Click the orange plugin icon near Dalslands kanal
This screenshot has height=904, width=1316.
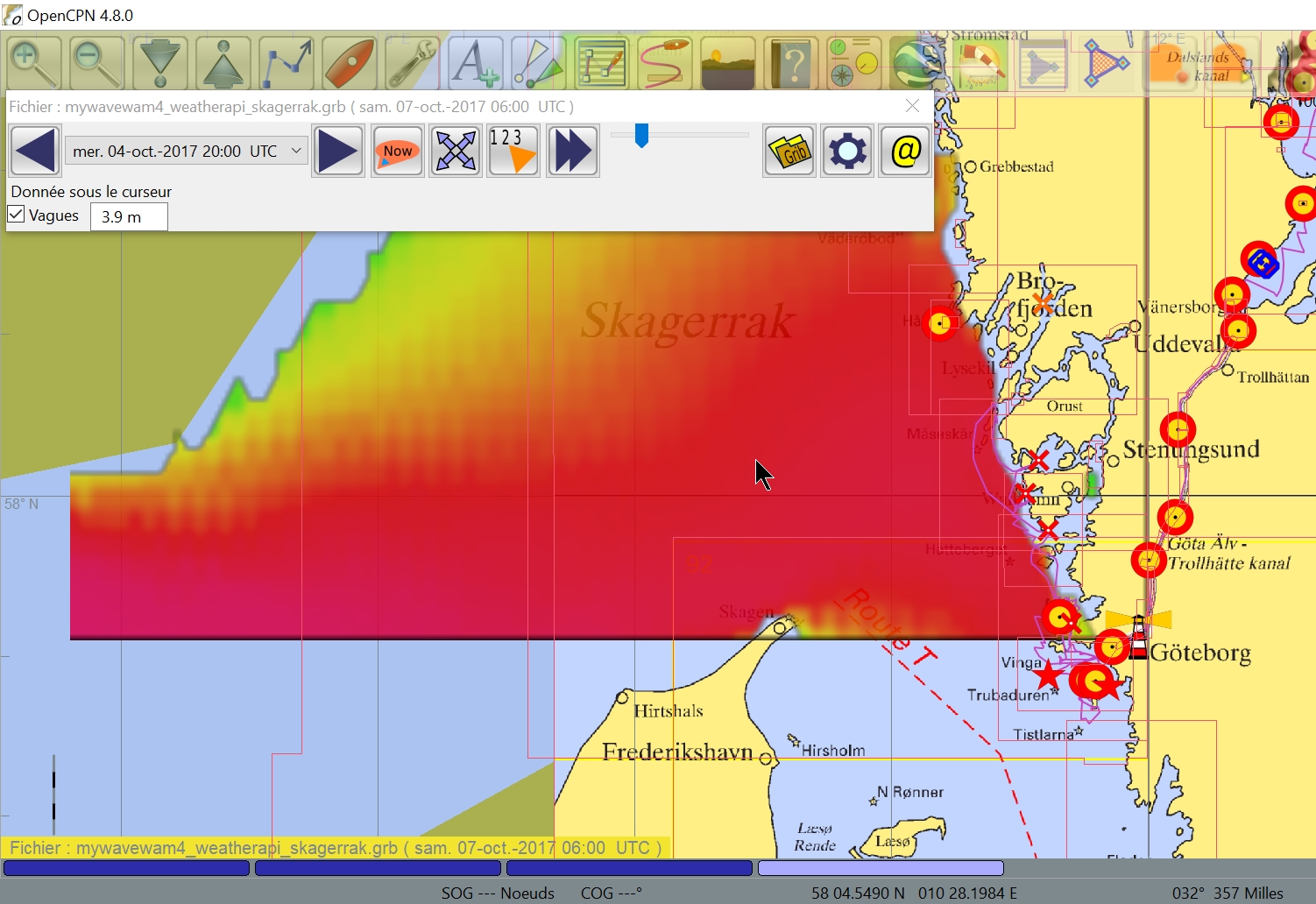[1170, 62]
